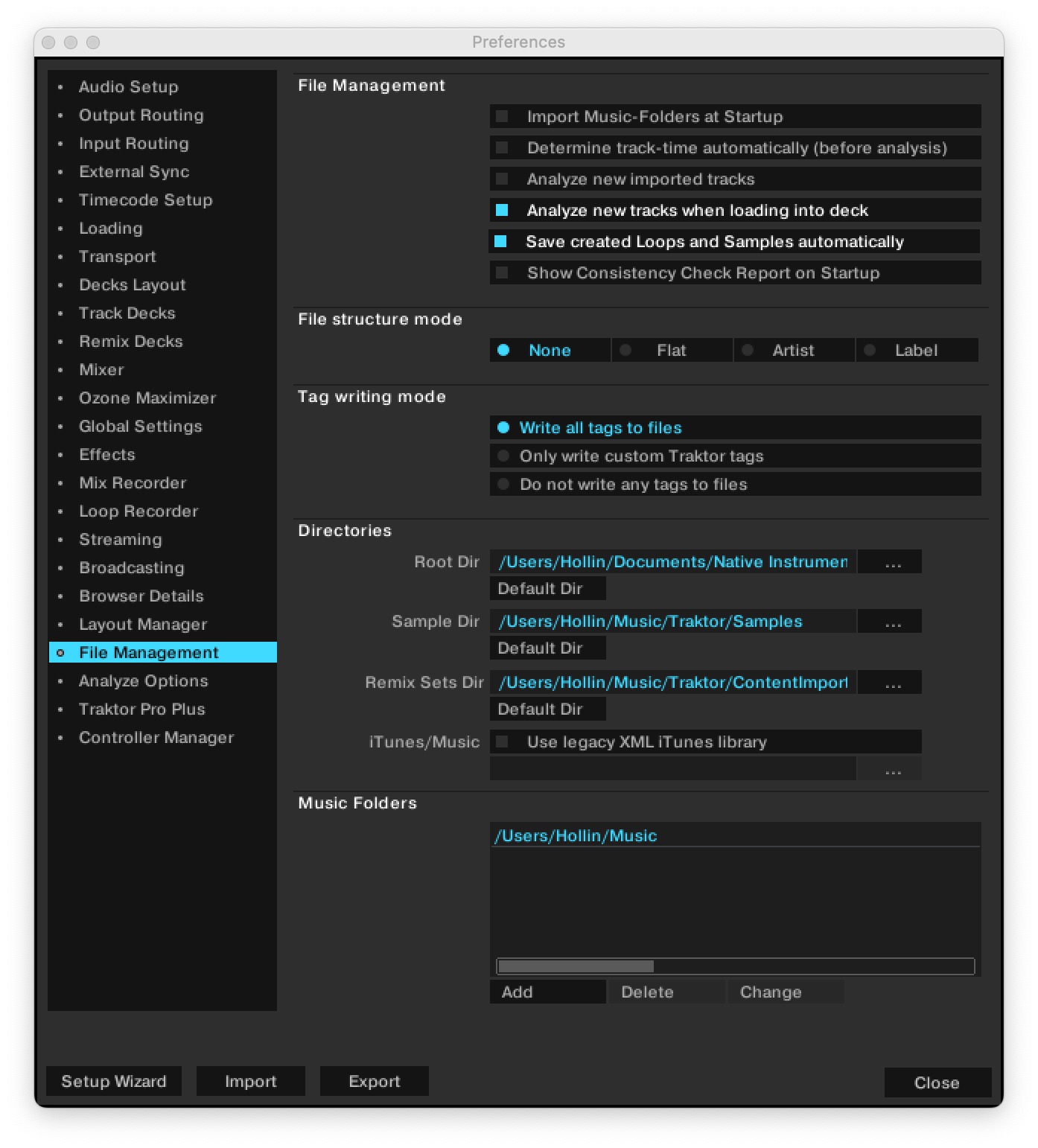Click the Export button

374,1082
